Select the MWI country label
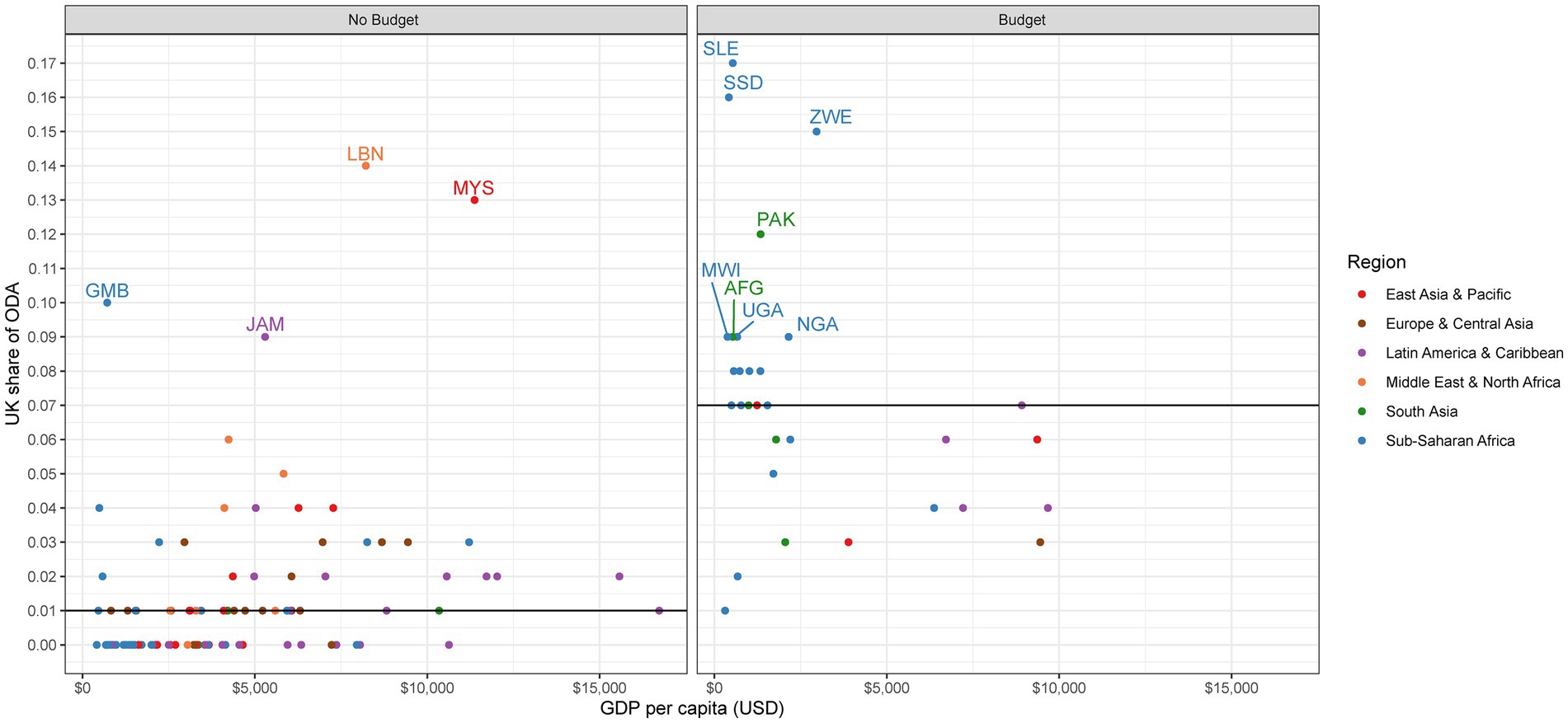This screenshot has height=723, width=1568. 721,270
